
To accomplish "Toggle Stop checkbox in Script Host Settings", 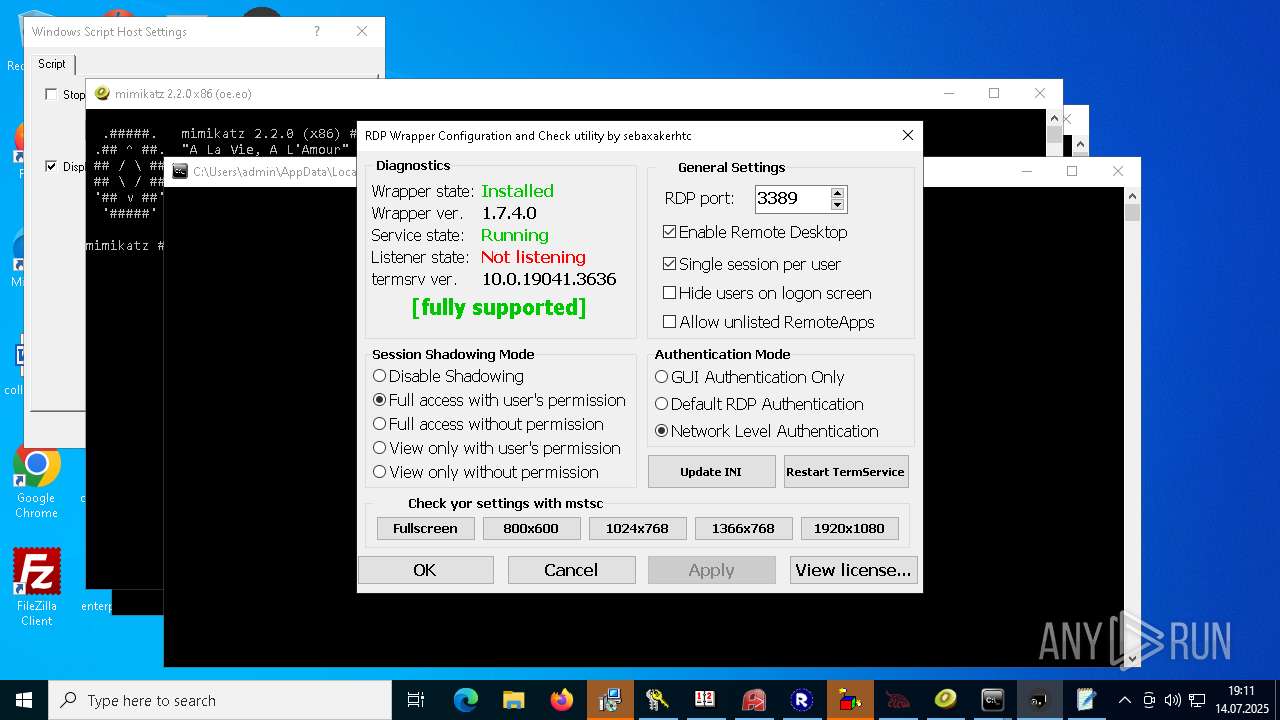I will pyautogui.click(x=51, y=94).
